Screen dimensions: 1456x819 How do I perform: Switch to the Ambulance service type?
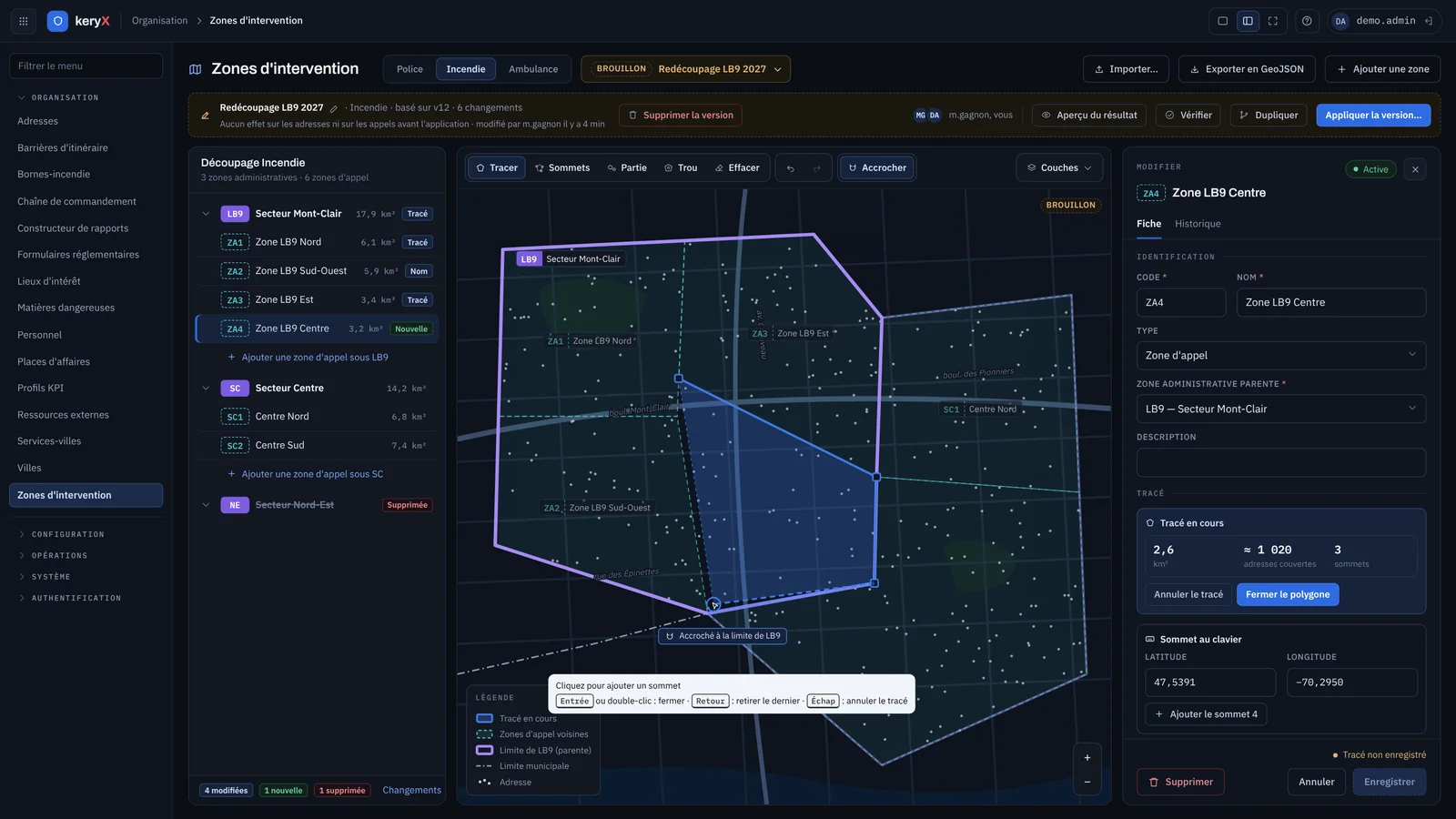pos(533,69)
